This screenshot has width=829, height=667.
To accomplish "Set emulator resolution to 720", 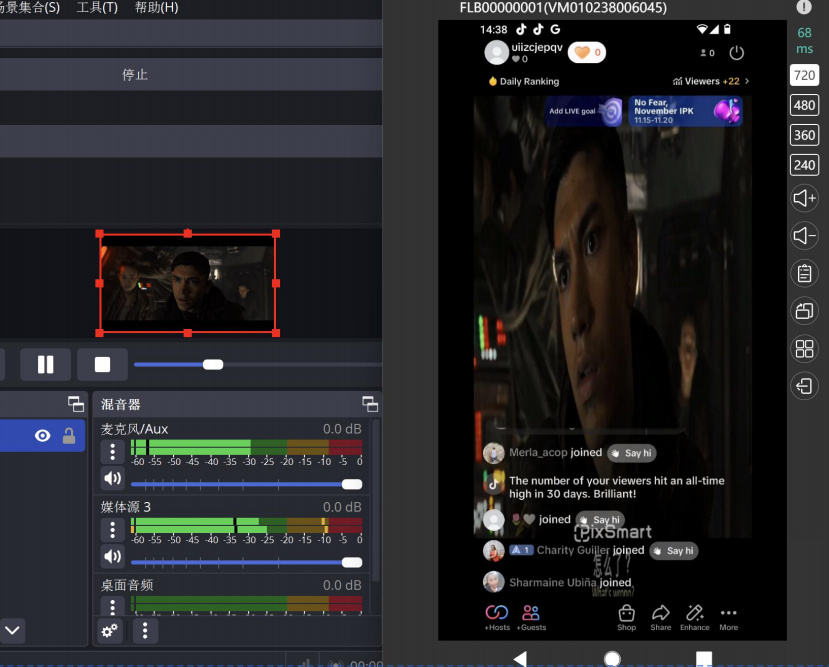I will [x=804, y=75].
